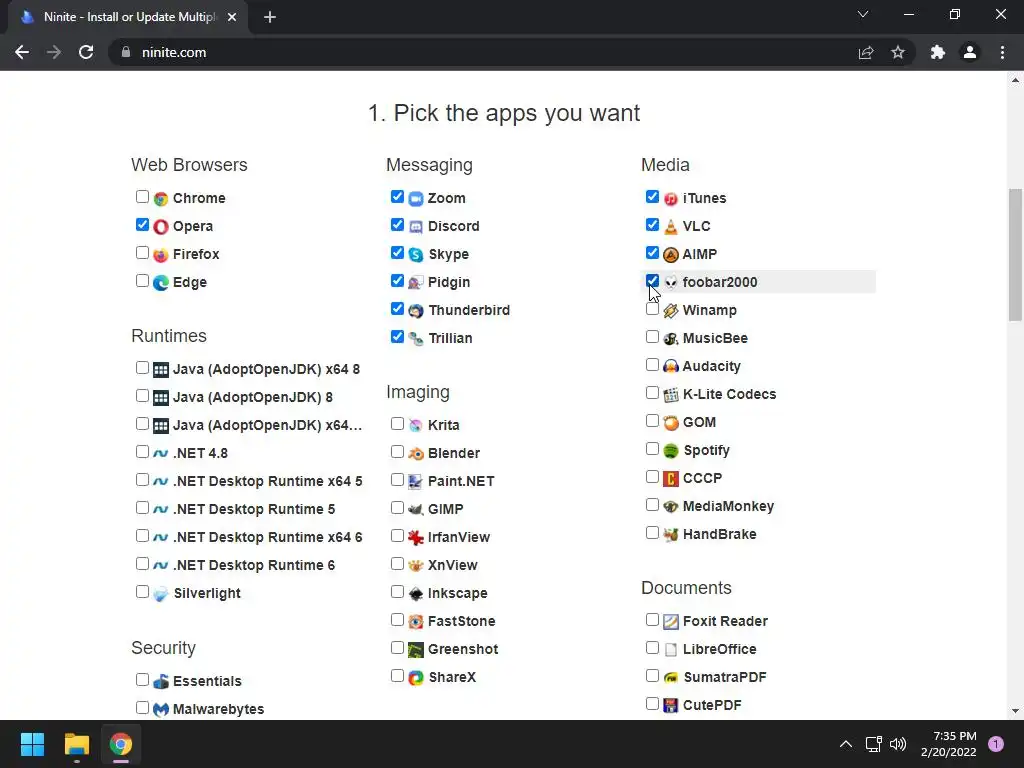
Task: Click the AIMP icon
Action: tap(671, 255)
